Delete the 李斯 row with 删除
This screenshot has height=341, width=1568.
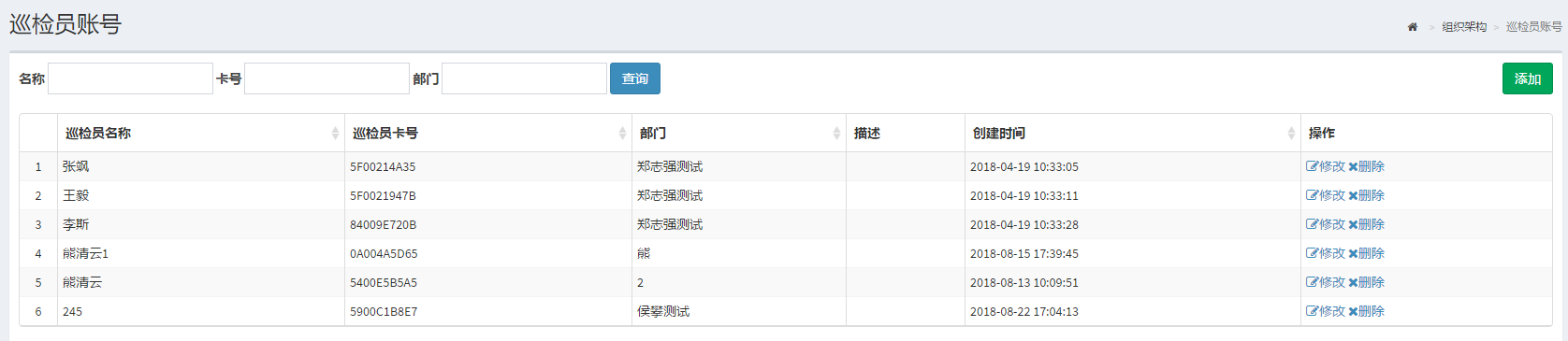click(x=1366, y=224)
